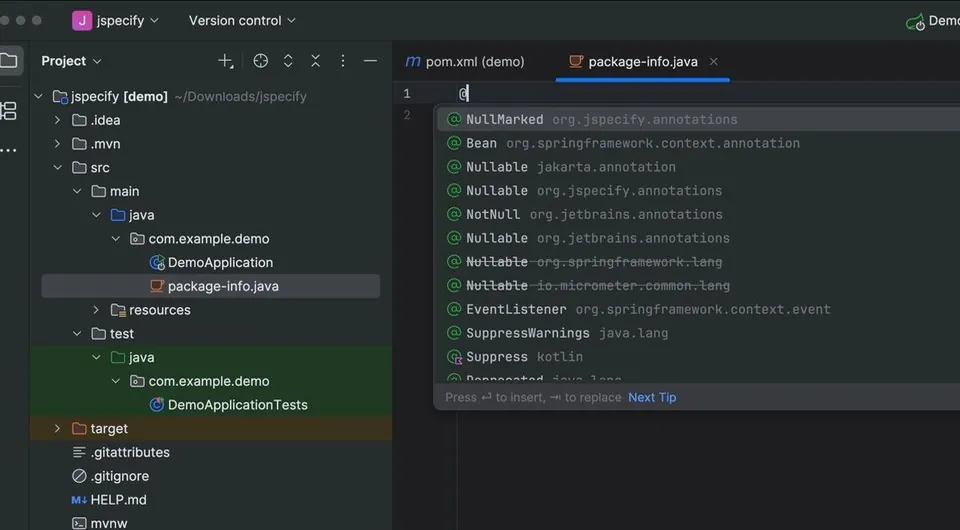Click line number 1 in gutter

point(407,94)
